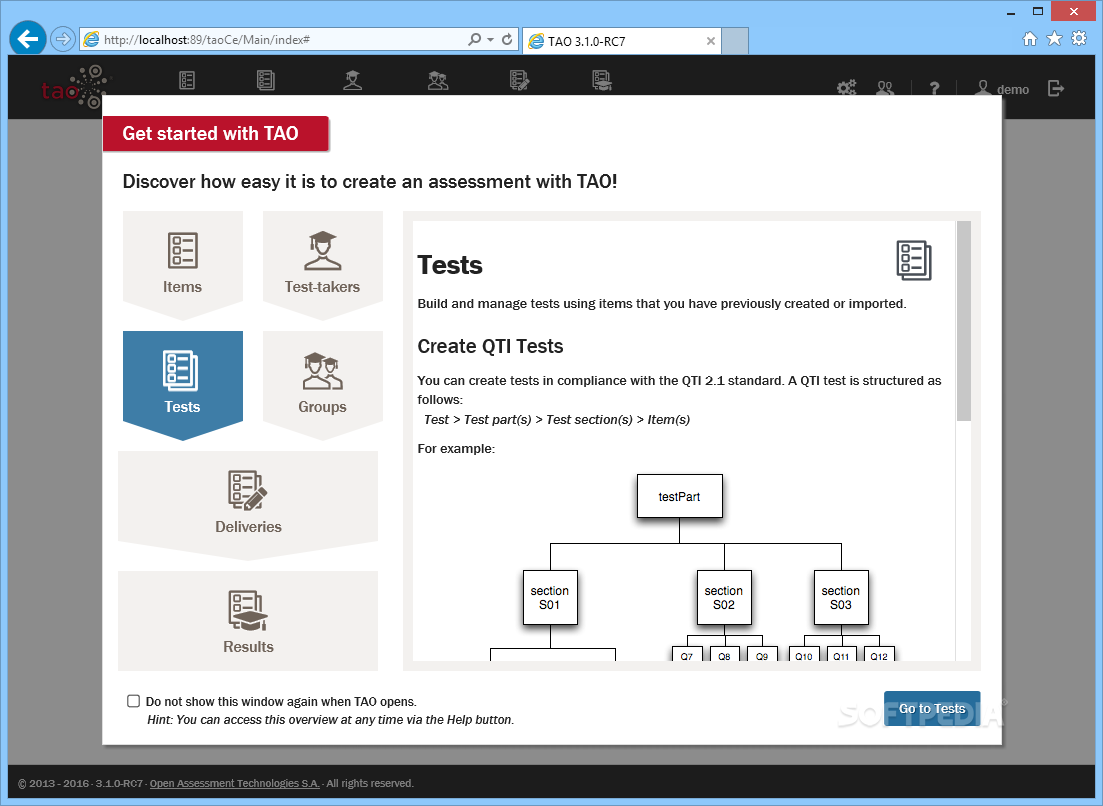Click the browser forward arrow
This screenshot has height=806, width=1103.
tap(63, 39)
